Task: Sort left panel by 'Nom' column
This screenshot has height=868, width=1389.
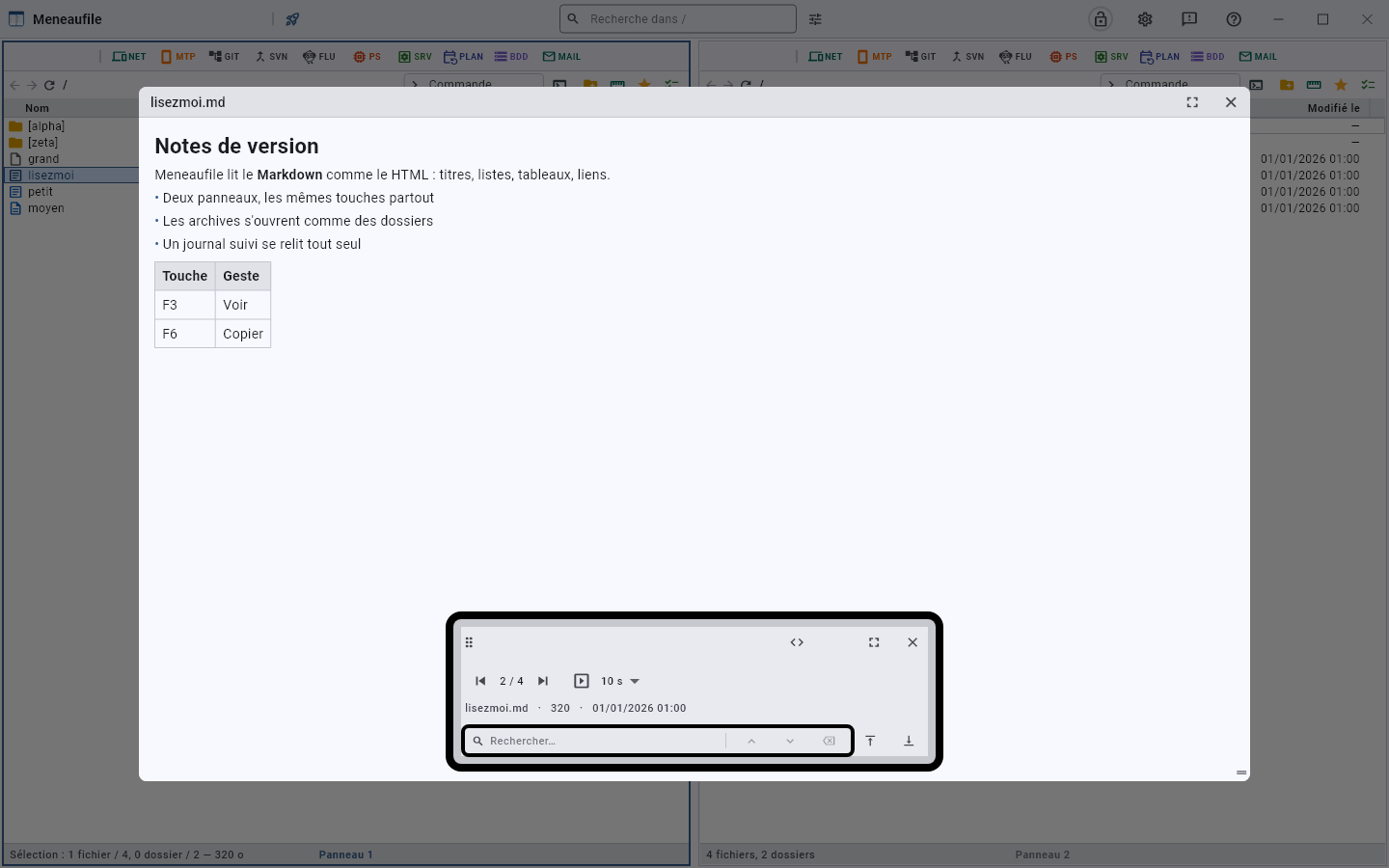Action: pyautogui.click(x=37, y=108)
